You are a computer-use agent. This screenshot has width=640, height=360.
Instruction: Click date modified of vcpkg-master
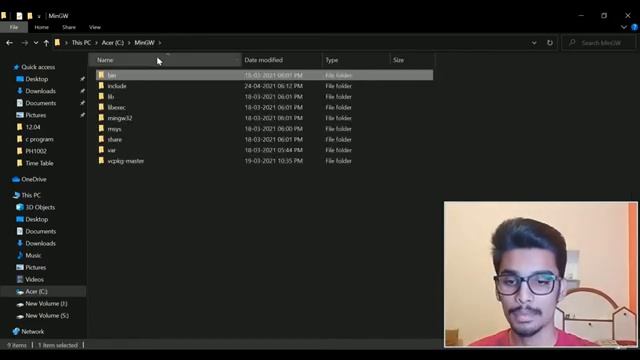pyautogui.click(x=273, y=161)
